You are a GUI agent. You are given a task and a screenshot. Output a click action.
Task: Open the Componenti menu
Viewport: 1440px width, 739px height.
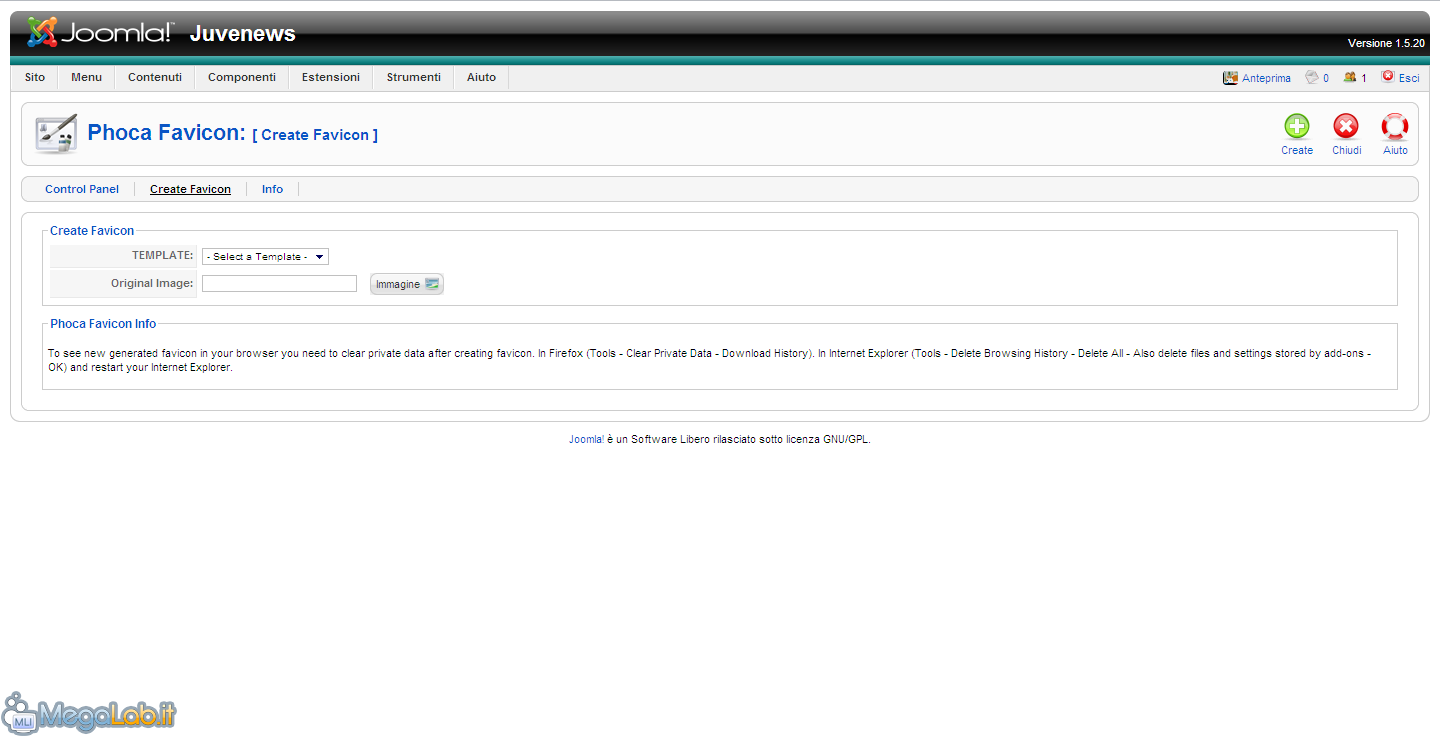[242, 77]
